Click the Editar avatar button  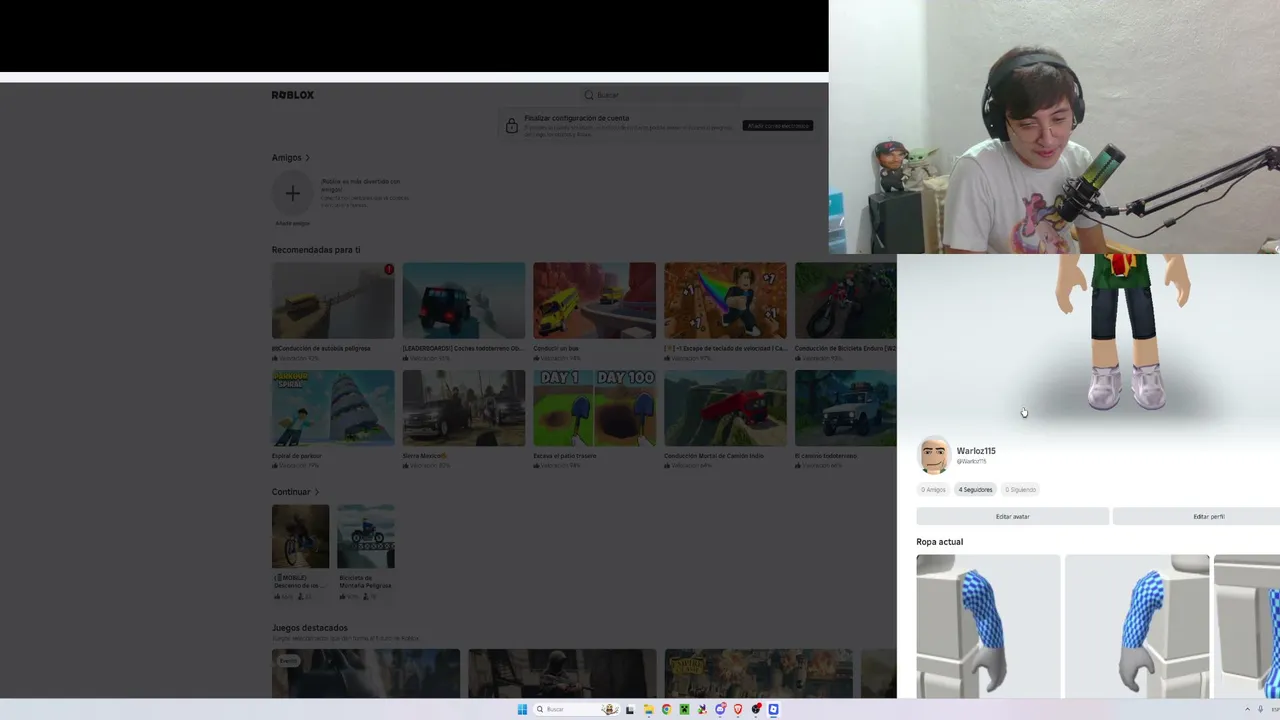[x=1012, y=517]
